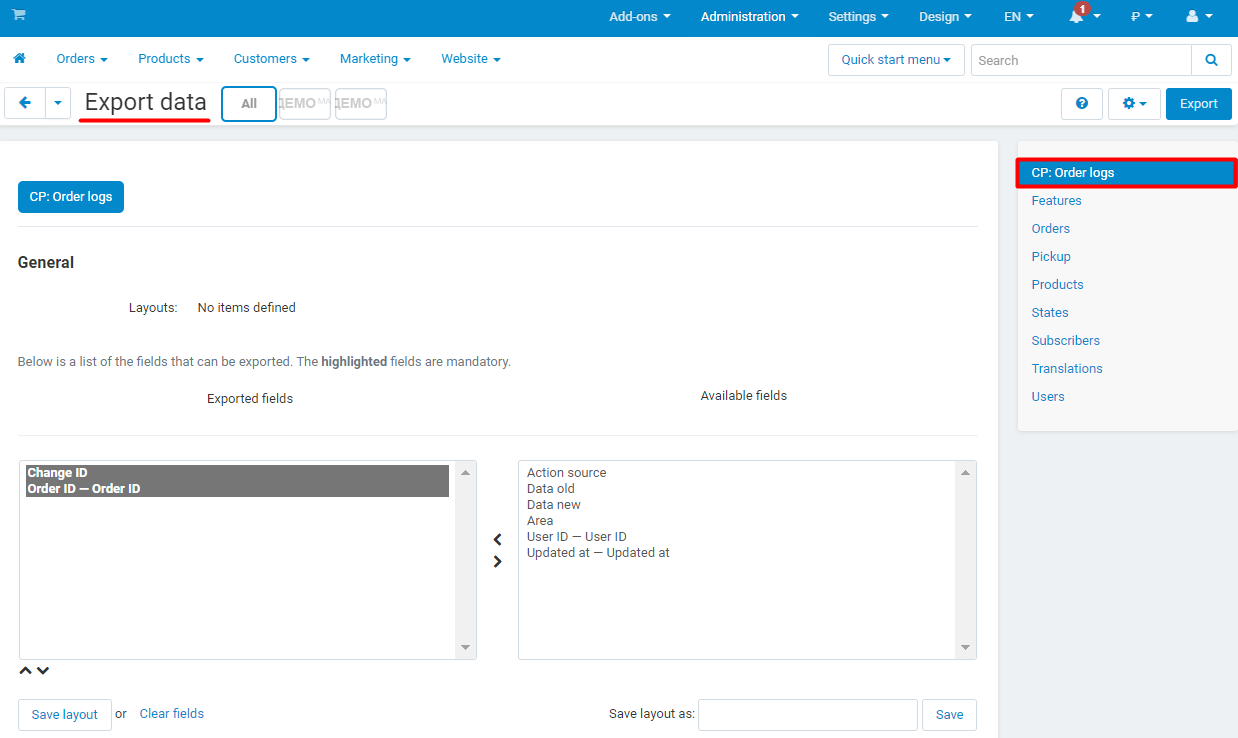Screen dimensions: 1238x738
Task: Move selected field to available list with right arrow
Action: pos(497,561)
